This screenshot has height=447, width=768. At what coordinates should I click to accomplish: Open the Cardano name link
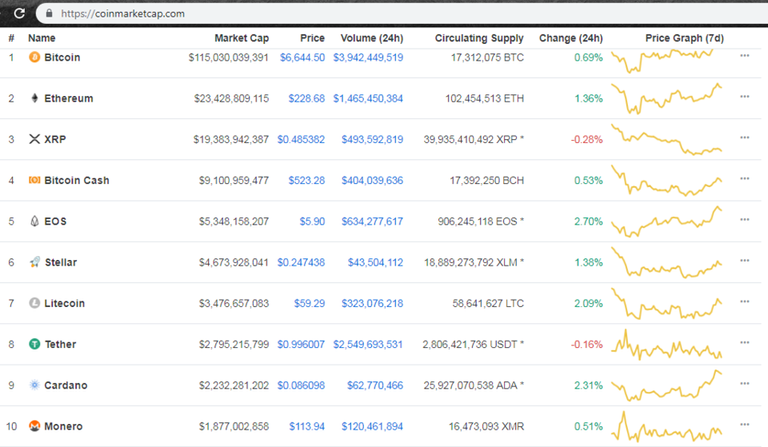point(66,385)
